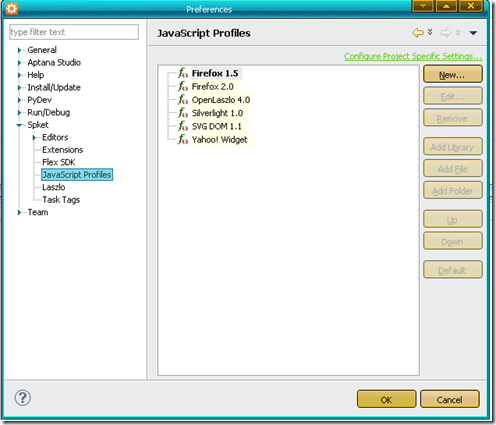Expand the Editors subnode under Spket
The height and width of the screenshot is (425, 496).
[34, 137]
